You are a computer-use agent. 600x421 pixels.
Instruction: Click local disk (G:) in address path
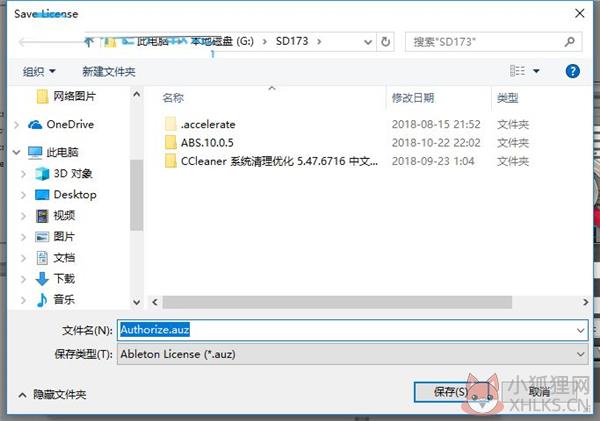point(222,41)
